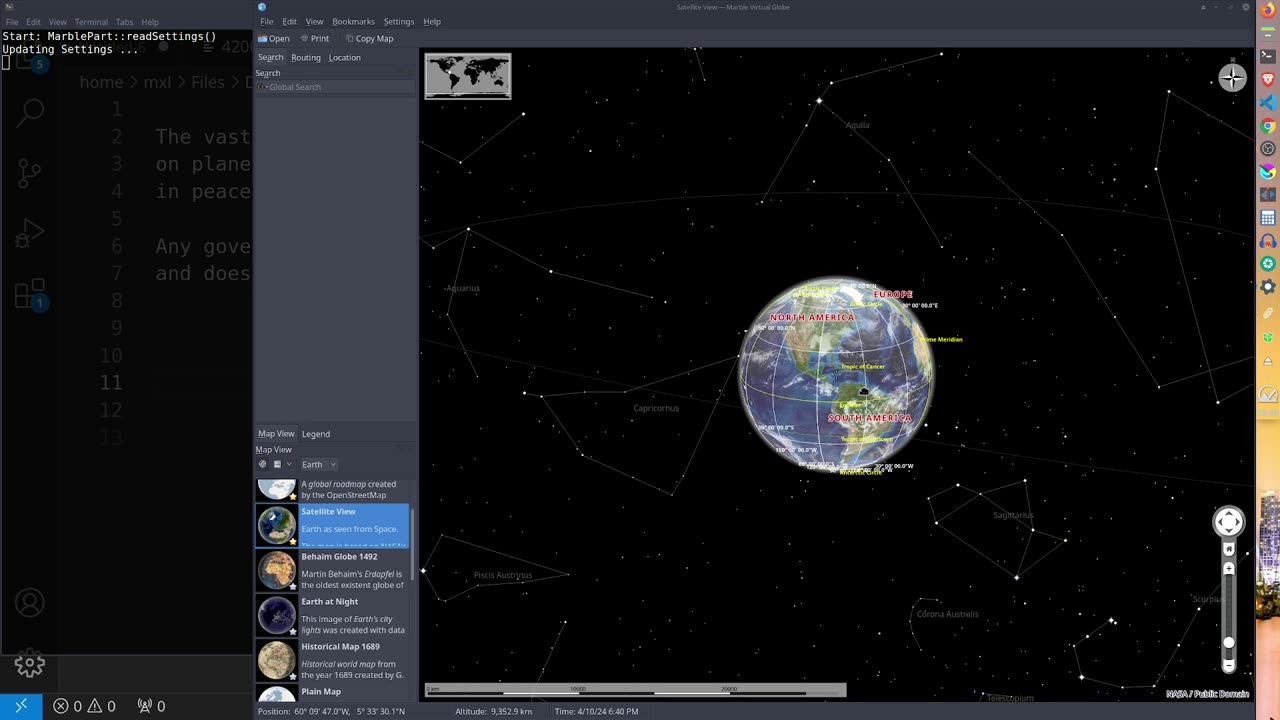Click the zoom slider handle
Viewport: 1280px width, 720px height.
(x=1229, y=643)
